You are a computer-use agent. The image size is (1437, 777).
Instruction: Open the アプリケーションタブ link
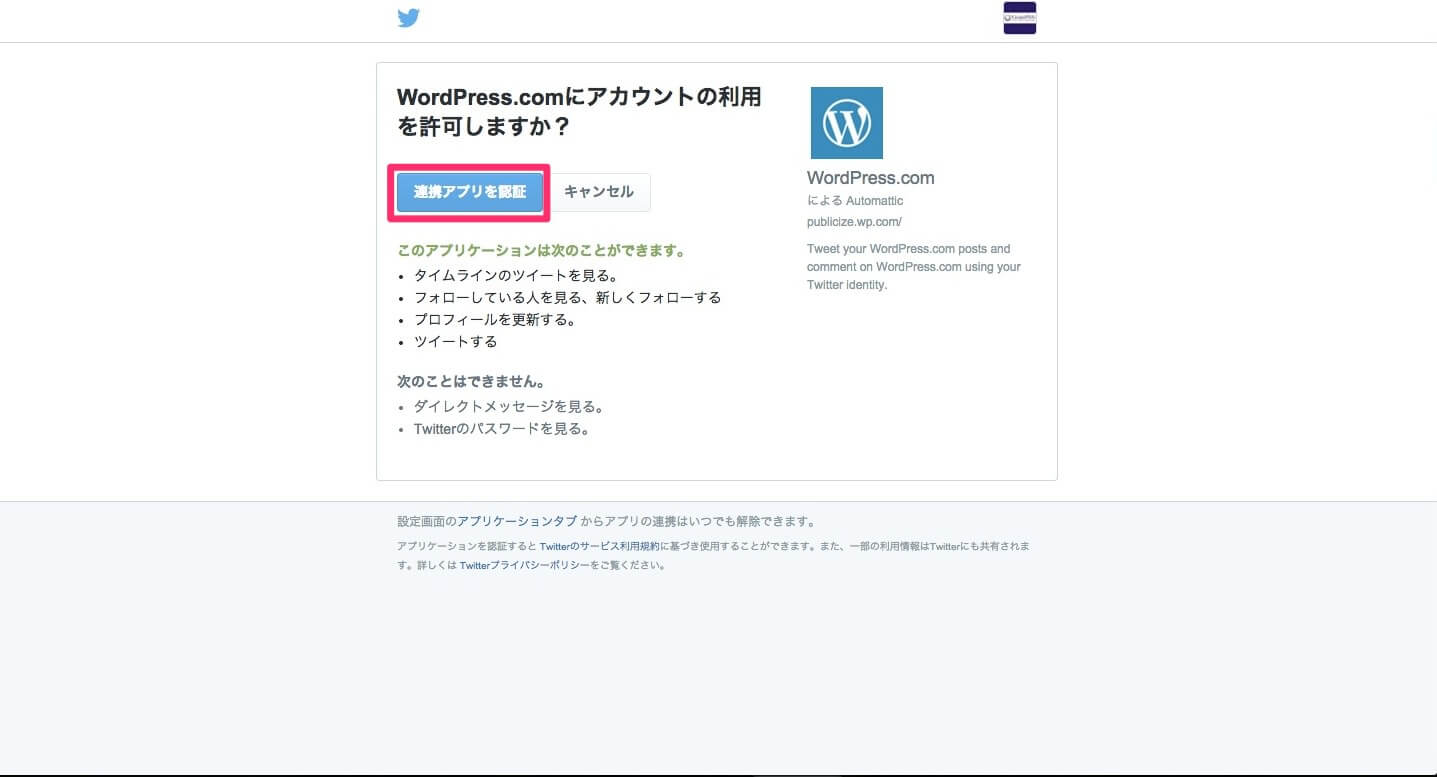tap(517, 521)
